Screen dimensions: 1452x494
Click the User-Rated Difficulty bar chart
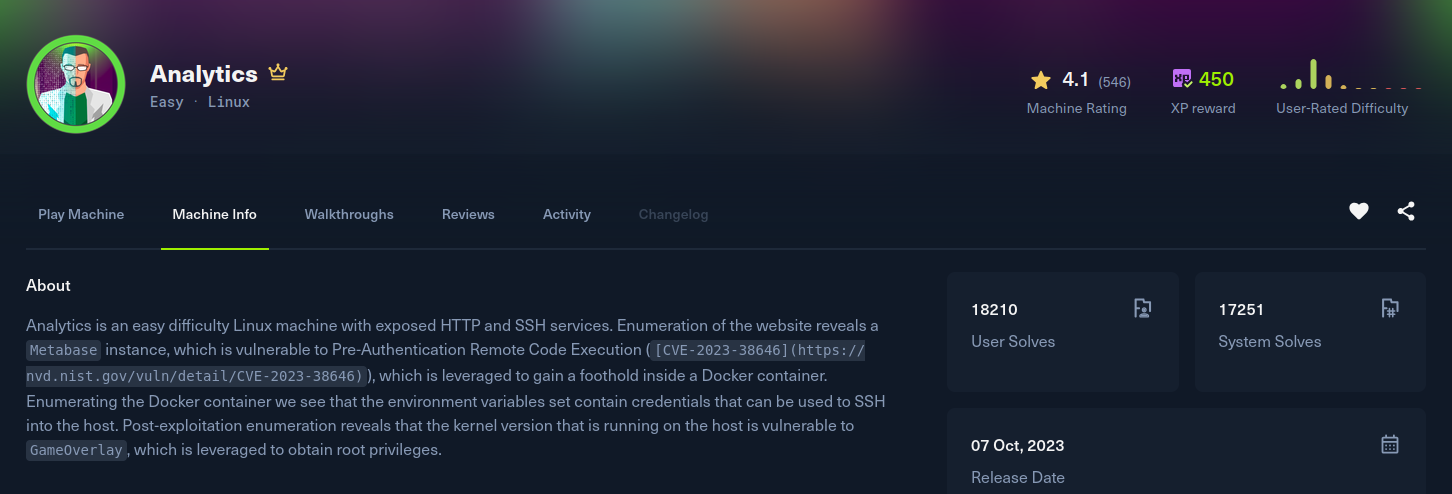(x=1351, y=74)
